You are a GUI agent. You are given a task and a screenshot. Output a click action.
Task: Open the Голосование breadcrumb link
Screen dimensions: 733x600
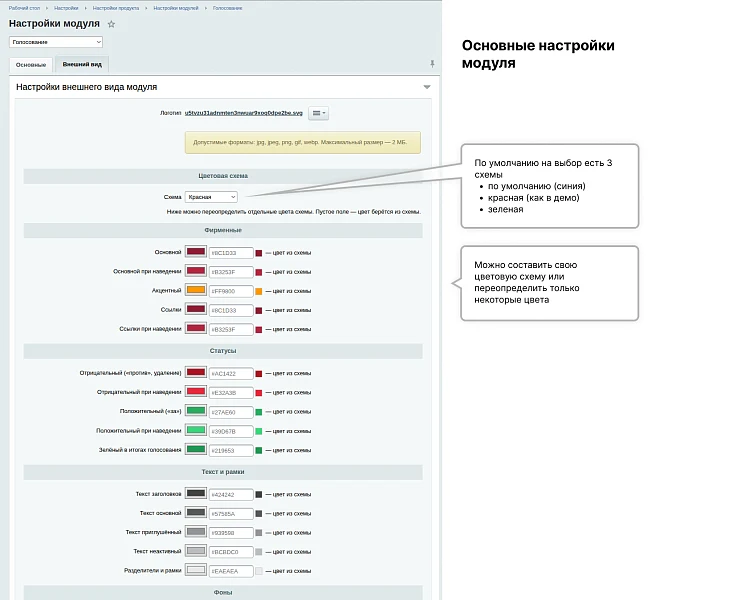tap(227, 8)
